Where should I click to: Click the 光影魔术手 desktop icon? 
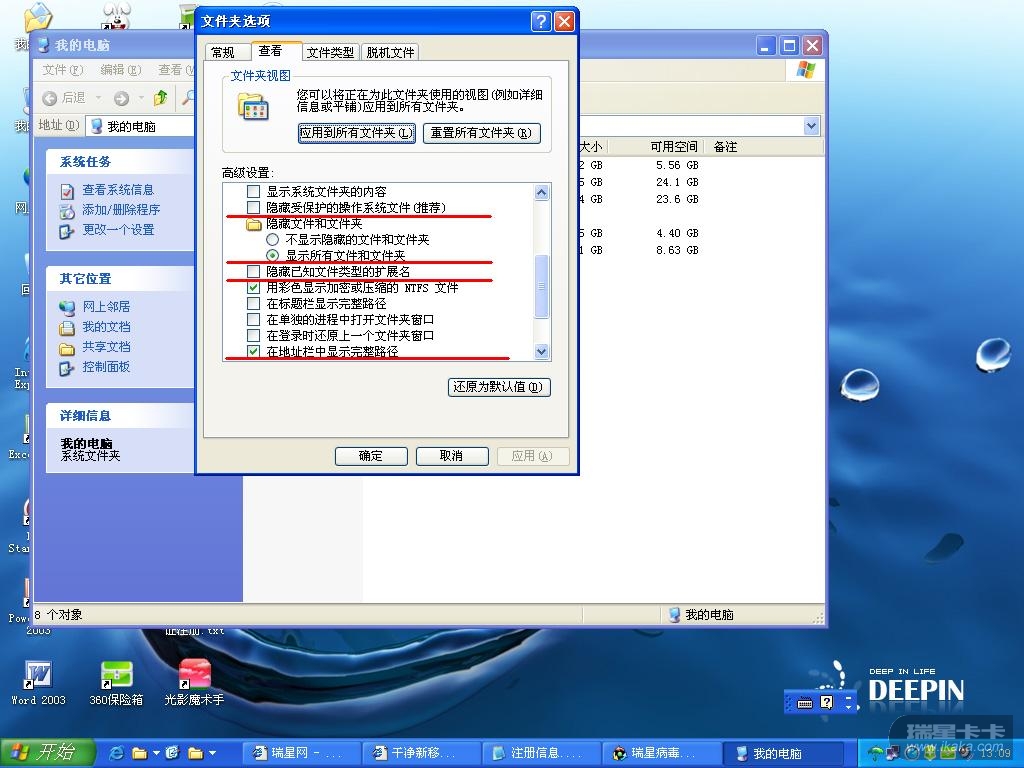coord(195,675)
